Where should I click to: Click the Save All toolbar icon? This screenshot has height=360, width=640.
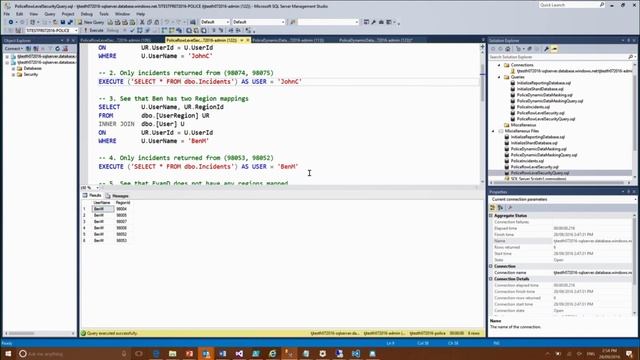(70, 22)
